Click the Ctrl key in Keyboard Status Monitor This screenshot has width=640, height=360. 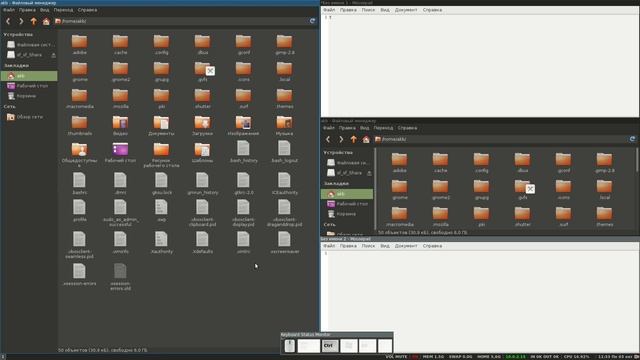(x=330, y=346)
